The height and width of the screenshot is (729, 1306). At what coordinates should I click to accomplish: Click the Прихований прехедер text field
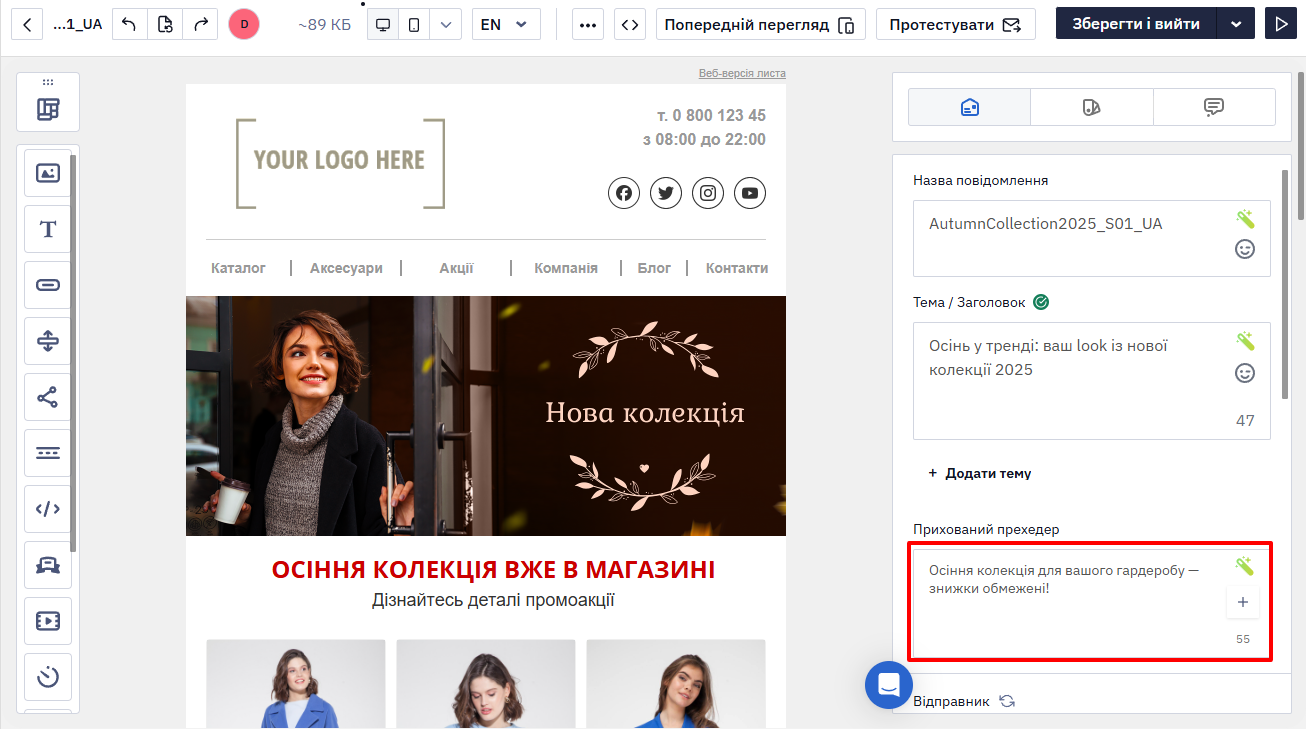[x=1091, y=602]
